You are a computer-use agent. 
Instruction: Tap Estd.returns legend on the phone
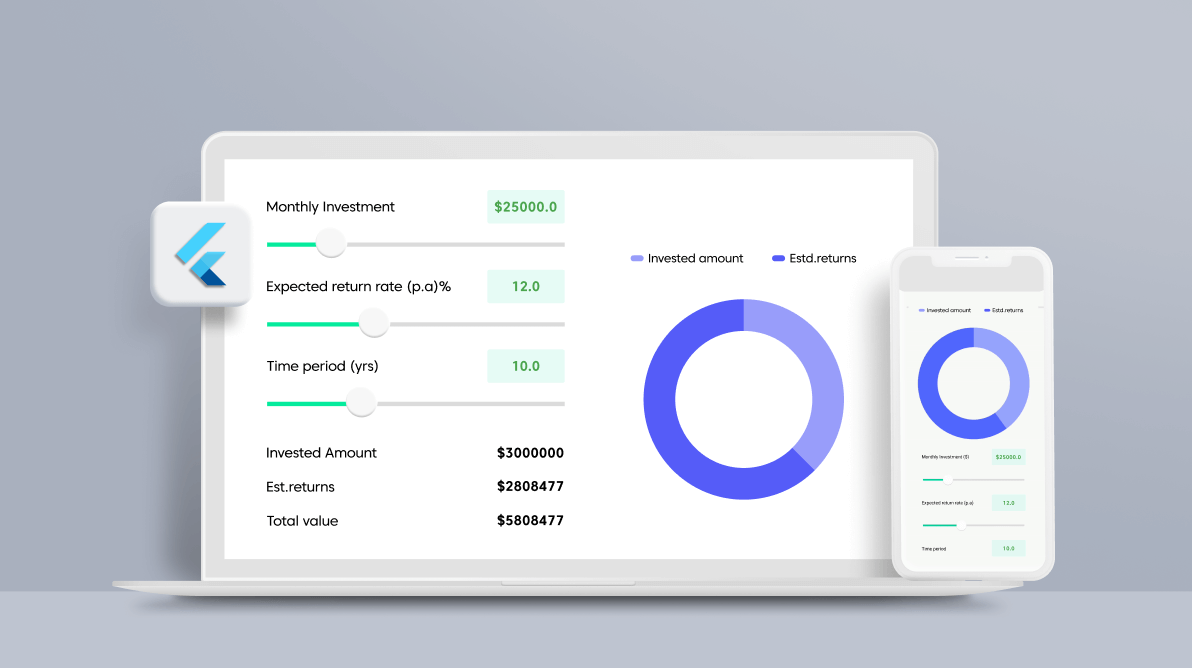tap(1004, 310)
